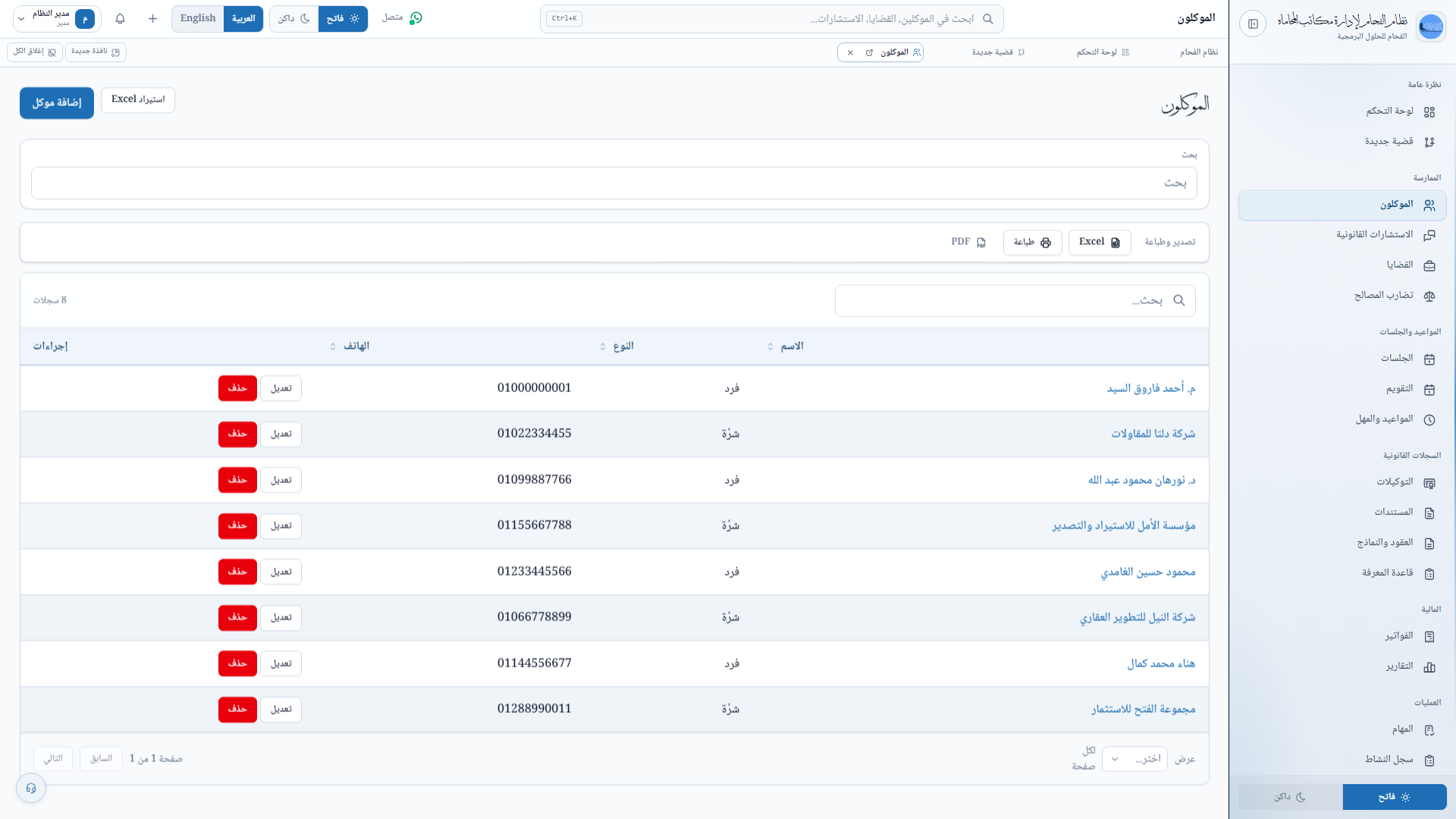Open القضايا sidebar item

(1342, 265)
